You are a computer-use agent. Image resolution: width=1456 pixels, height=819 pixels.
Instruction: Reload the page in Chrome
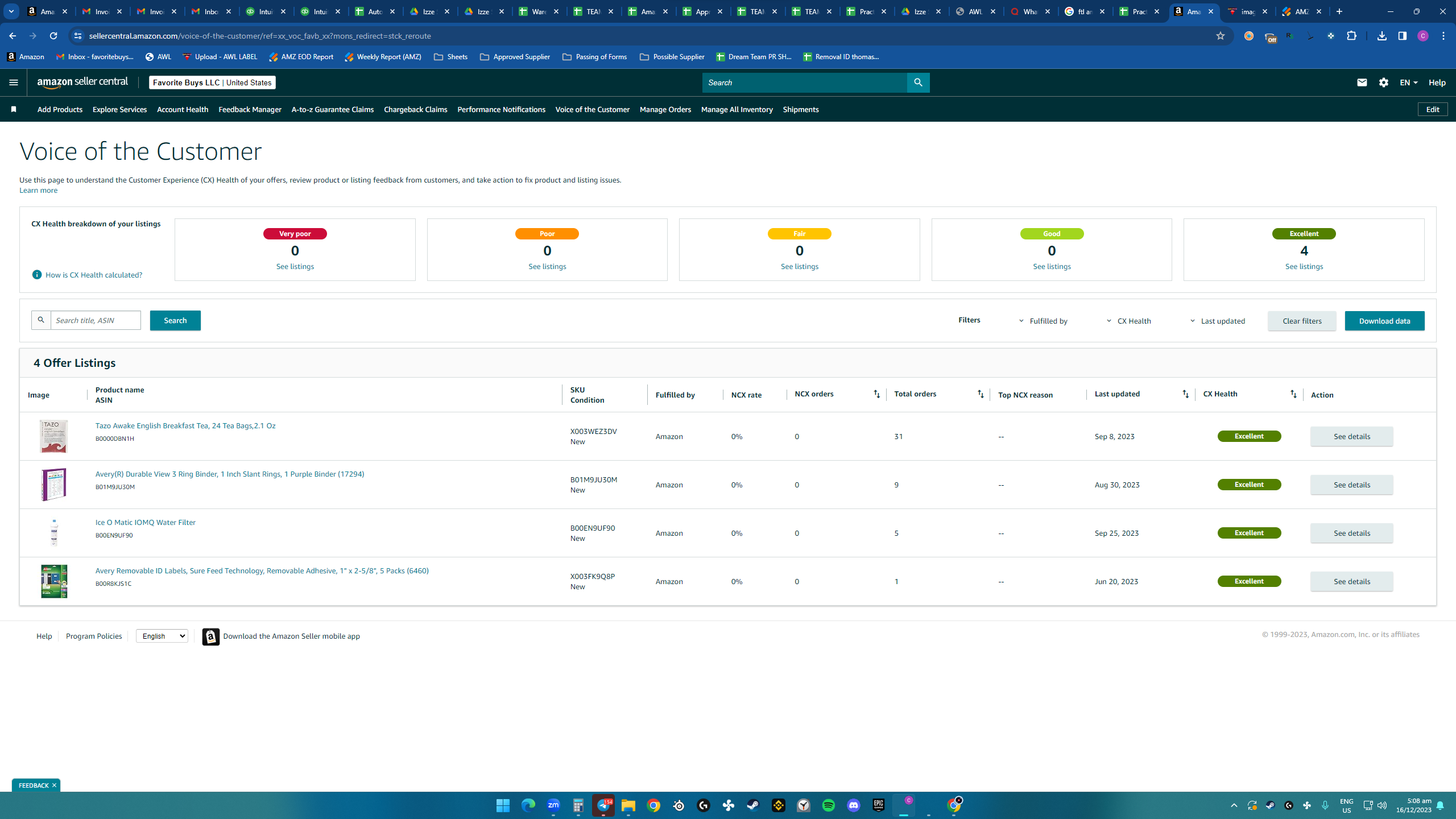pyautogui.click(x=53, y=36)
